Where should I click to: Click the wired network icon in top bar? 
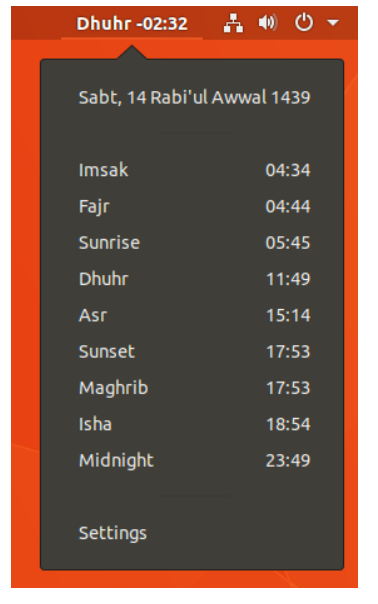[233, 23]
